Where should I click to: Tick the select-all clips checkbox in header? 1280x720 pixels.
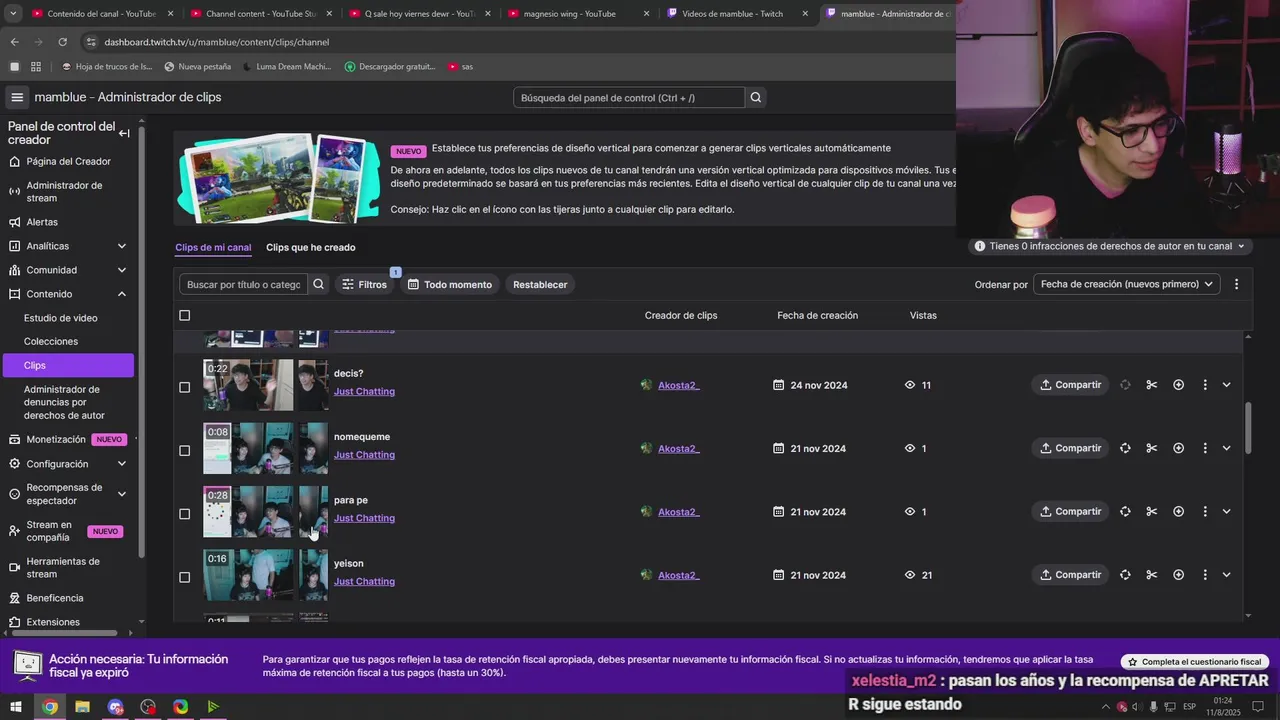pos(184,315)
